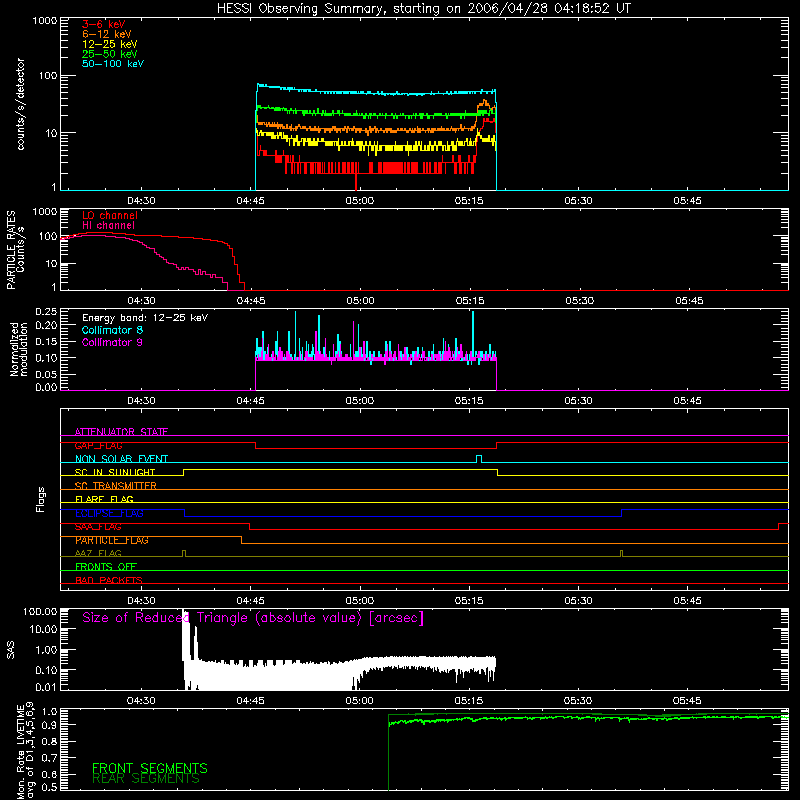
Task: Click the SAA_FLAG label
Action: click(x=98, y=527)
